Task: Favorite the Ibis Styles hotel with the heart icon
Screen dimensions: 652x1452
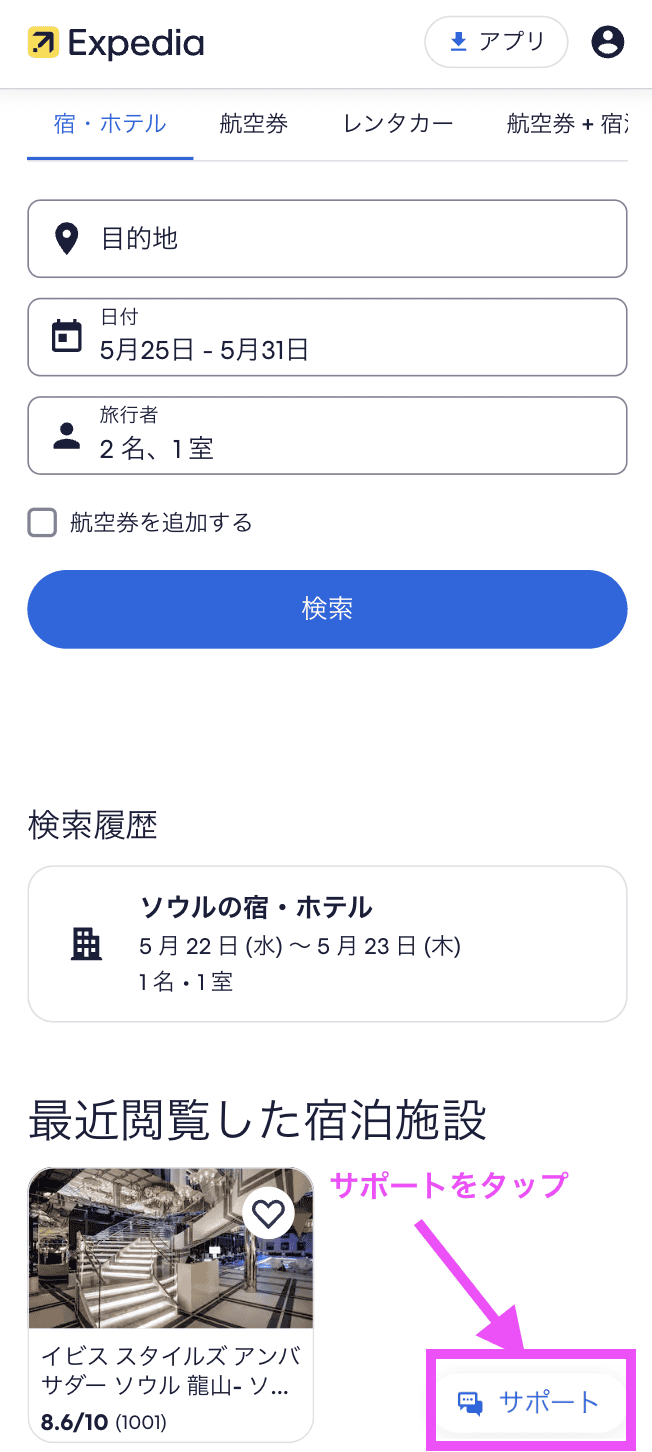Action: tap(269, 1213)
